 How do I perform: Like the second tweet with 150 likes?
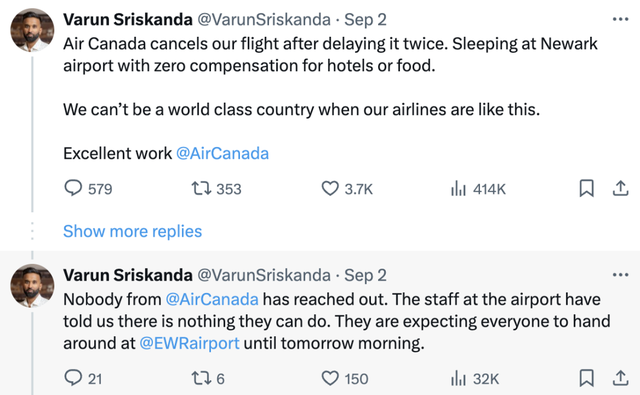[x=345, y=378]
